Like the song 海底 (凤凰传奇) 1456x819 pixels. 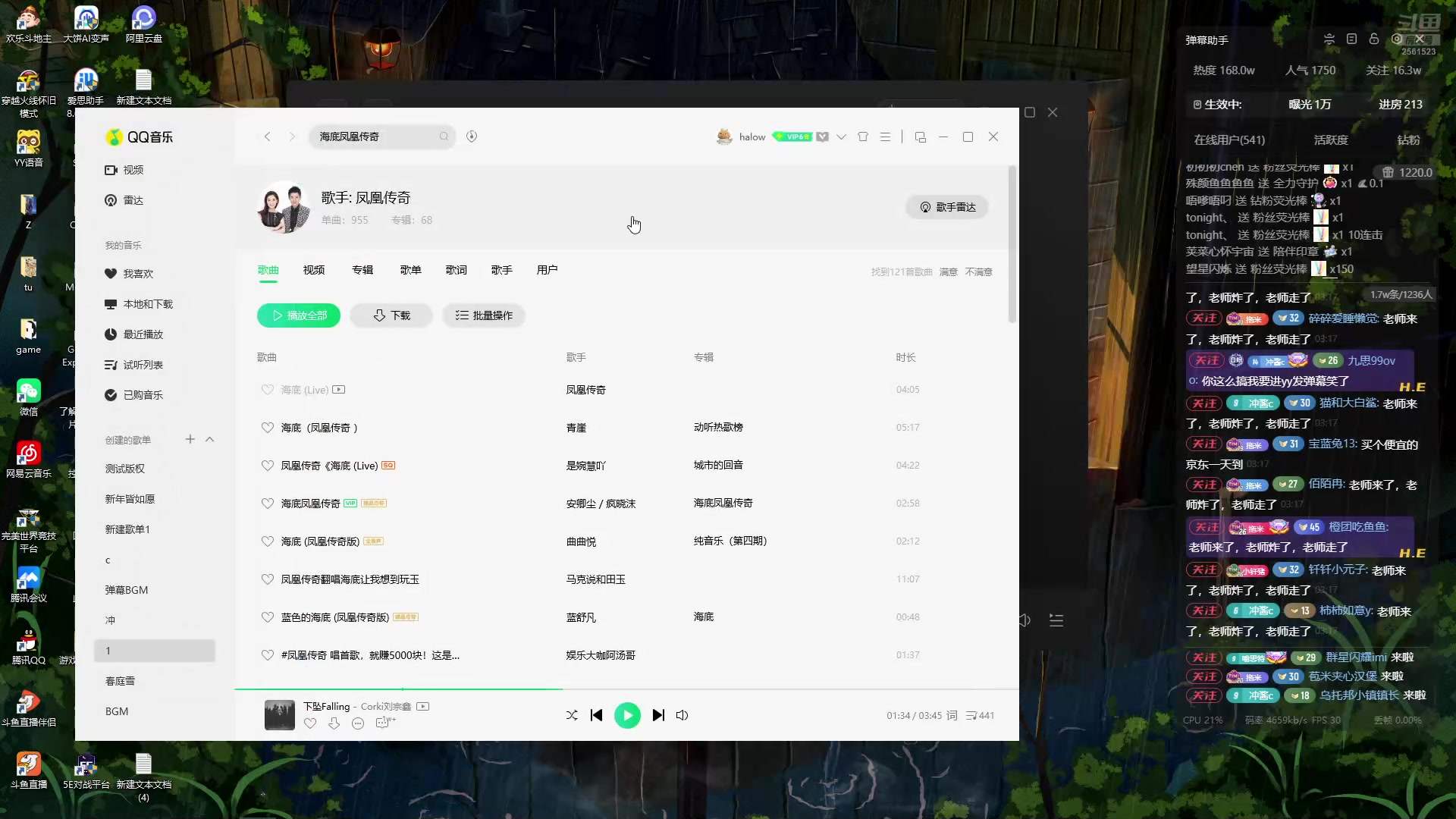coord(268,428)
